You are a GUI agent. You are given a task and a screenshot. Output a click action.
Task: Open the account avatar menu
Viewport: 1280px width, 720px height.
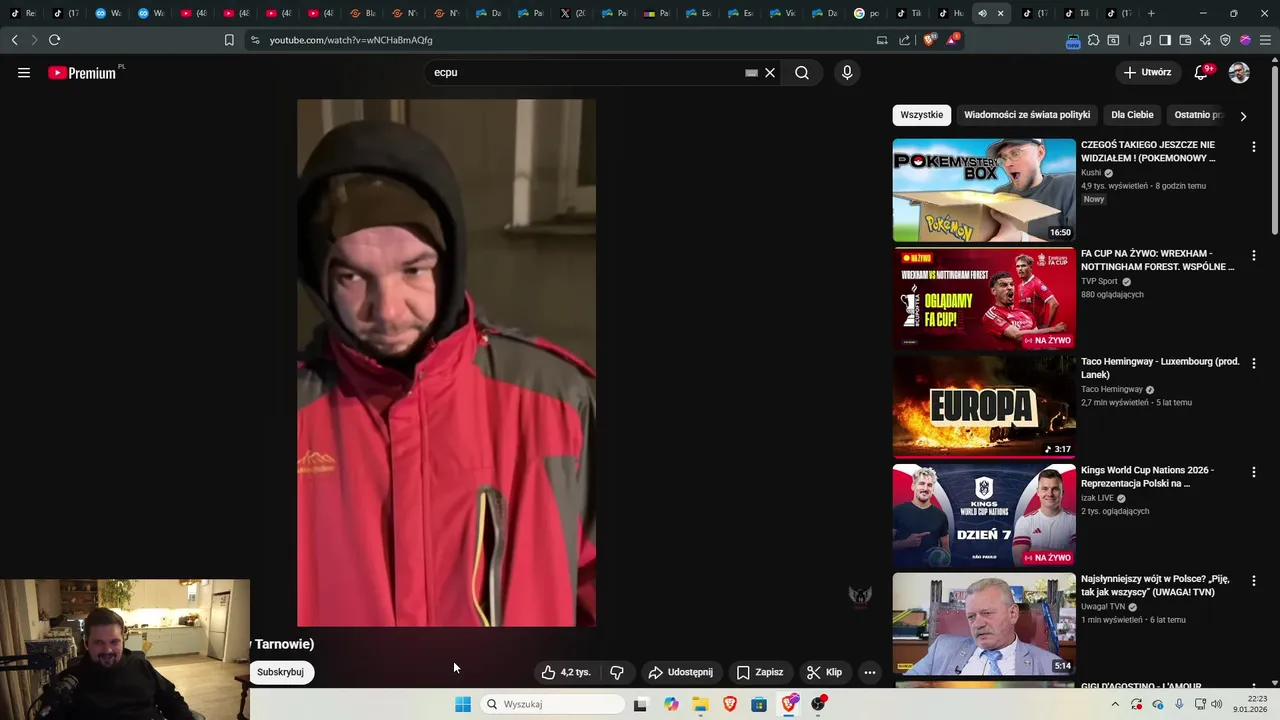click(1239, 73)
